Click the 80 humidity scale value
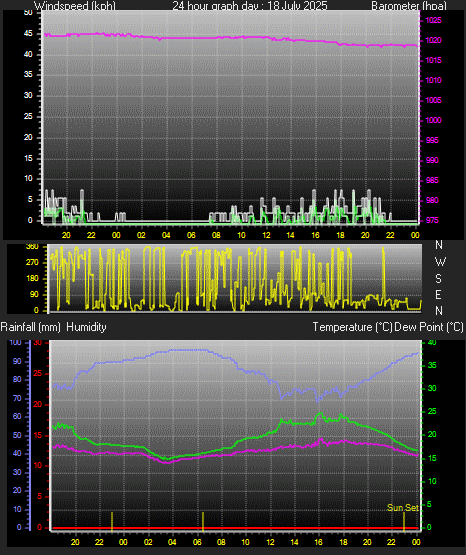466x555 pixels. pos(17,379)
